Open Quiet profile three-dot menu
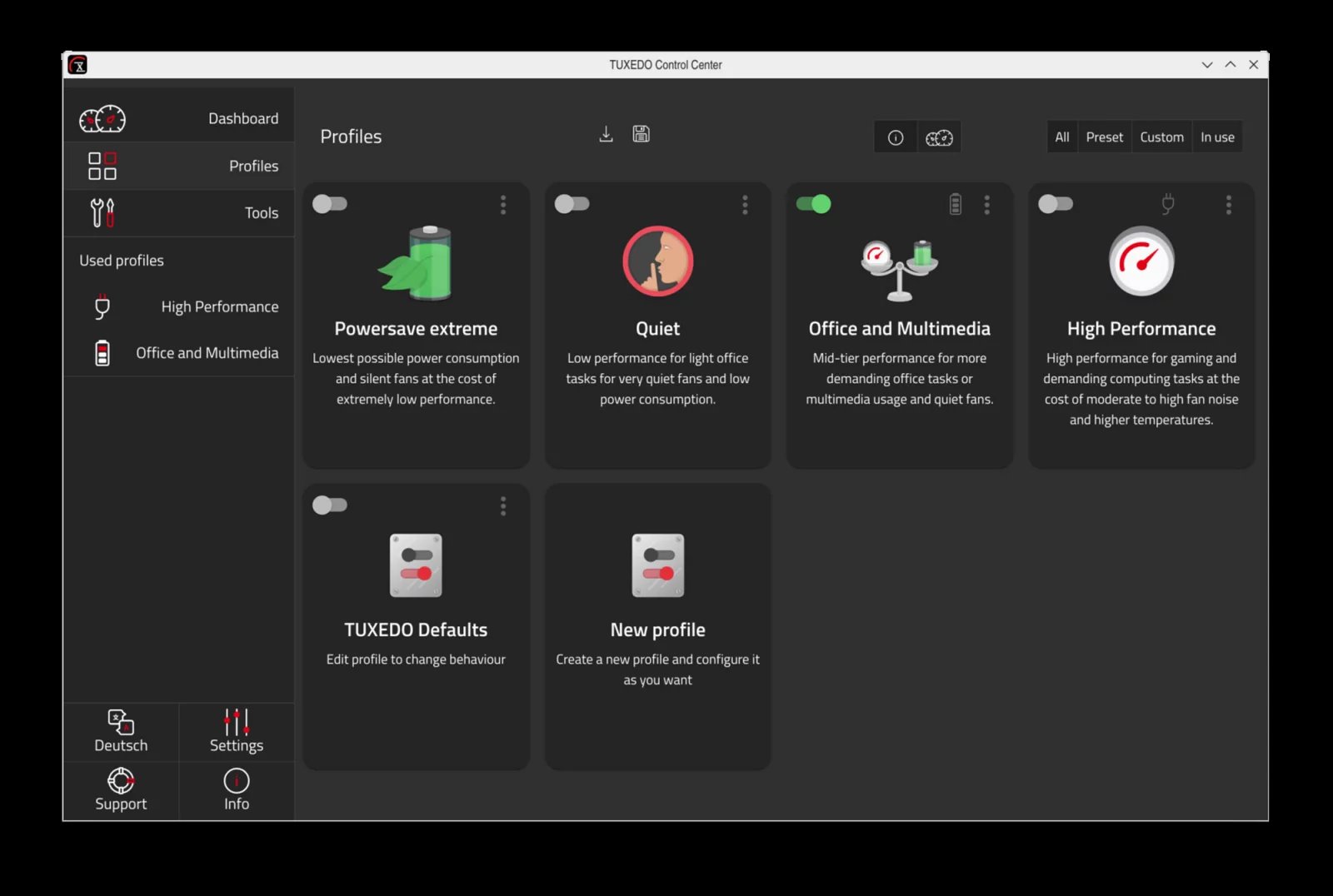This screenshot has width=1333, height=896. [745, 205]
